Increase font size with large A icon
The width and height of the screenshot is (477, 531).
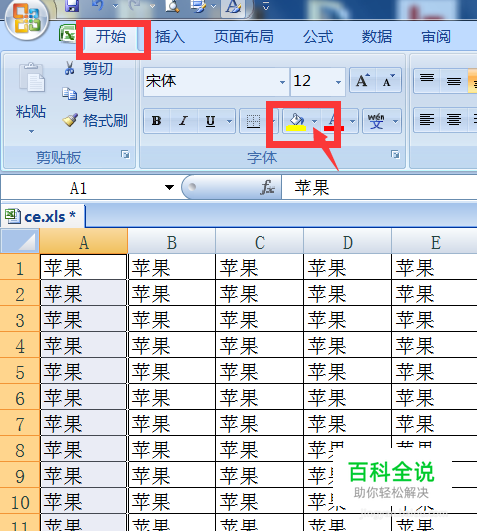(x=363, y=81)
